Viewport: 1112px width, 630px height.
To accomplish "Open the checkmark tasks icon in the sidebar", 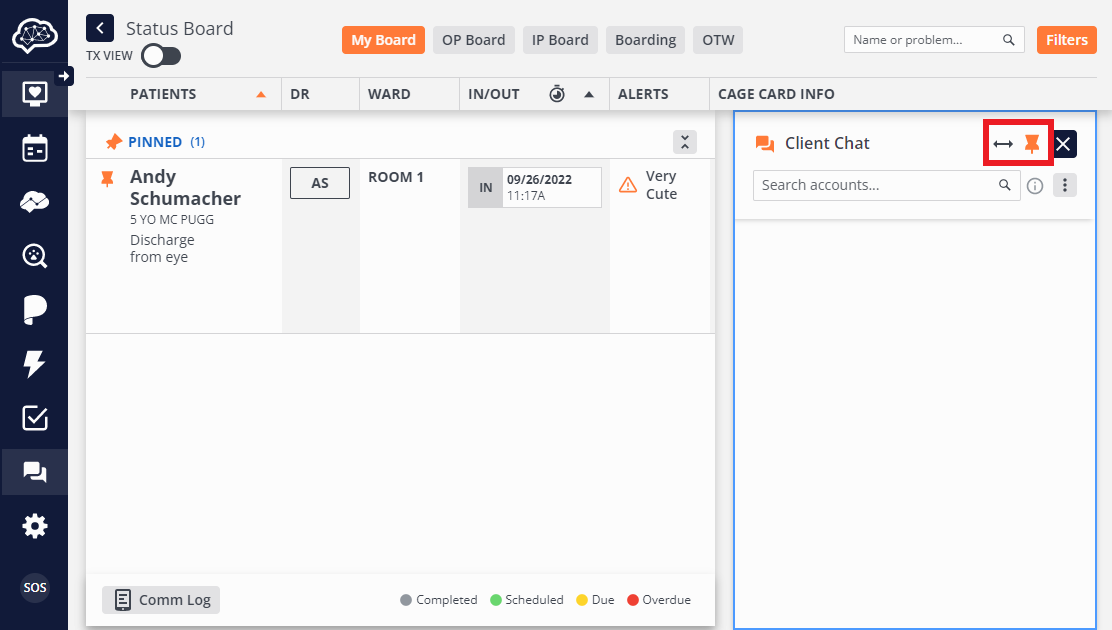I will [x=35, y=418].
